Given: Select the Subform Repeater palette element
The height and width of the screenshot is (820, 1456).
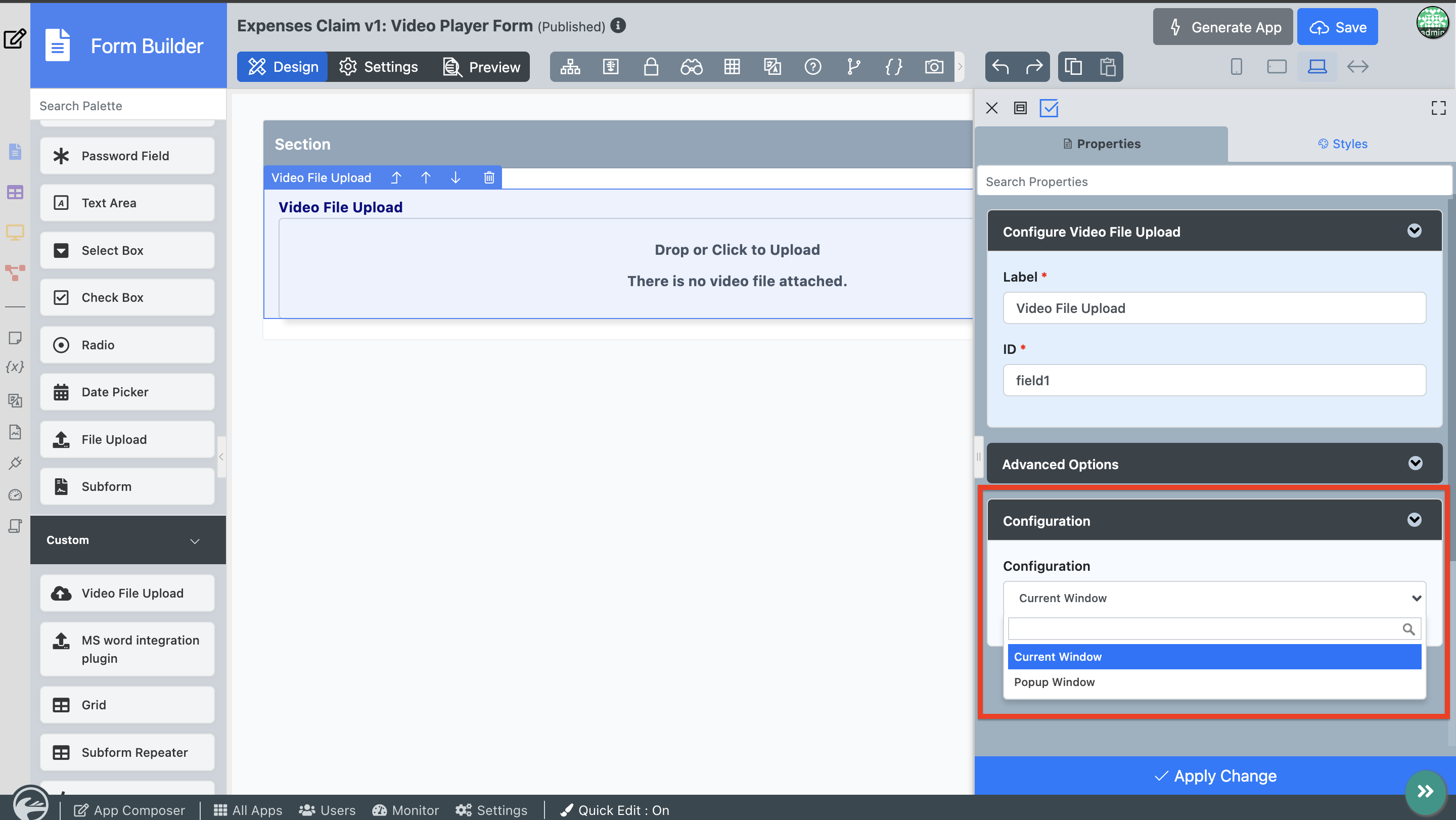Looking at the screenshot, I should click(127, 752).
